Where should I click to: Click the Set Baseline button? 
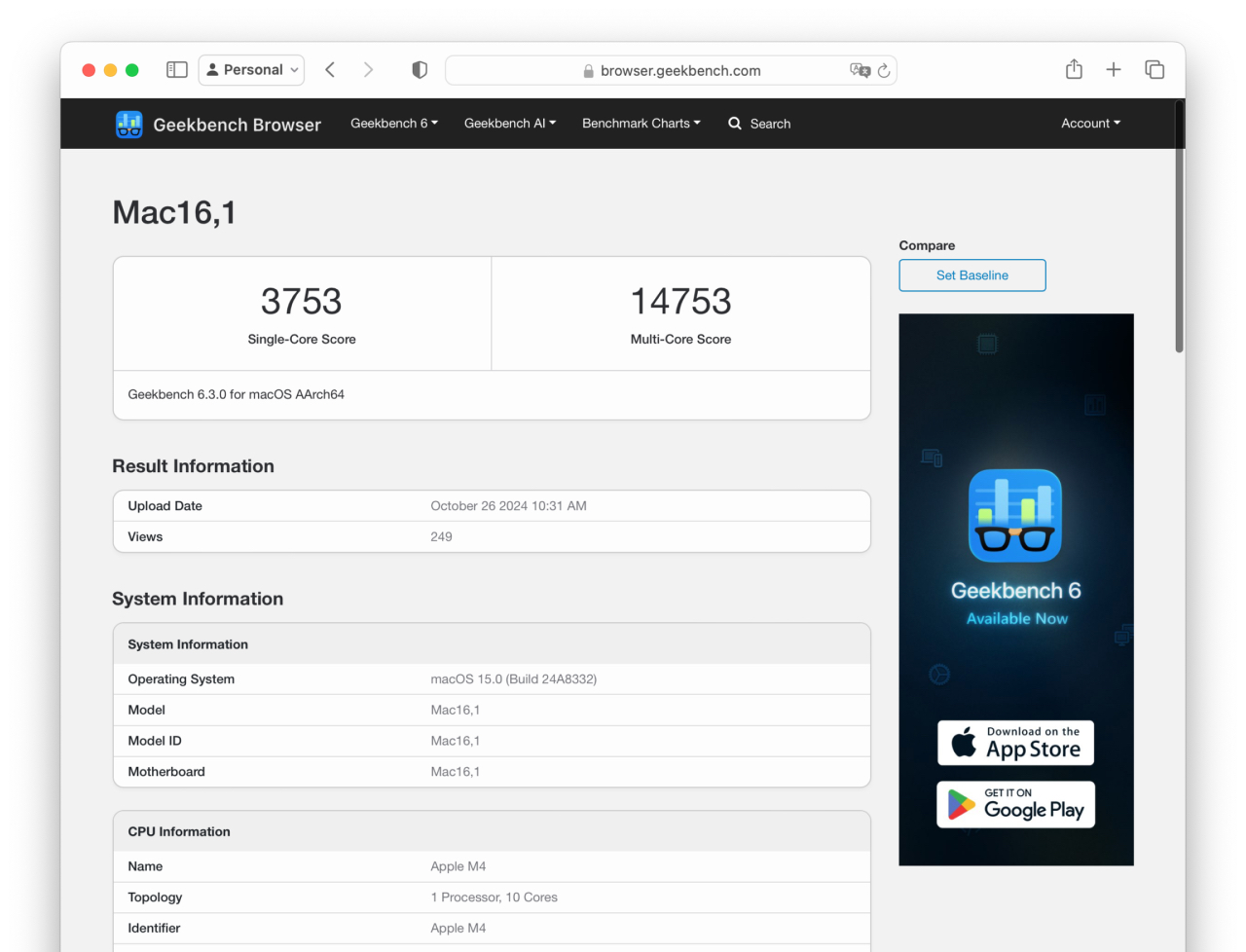pos(972,275)
